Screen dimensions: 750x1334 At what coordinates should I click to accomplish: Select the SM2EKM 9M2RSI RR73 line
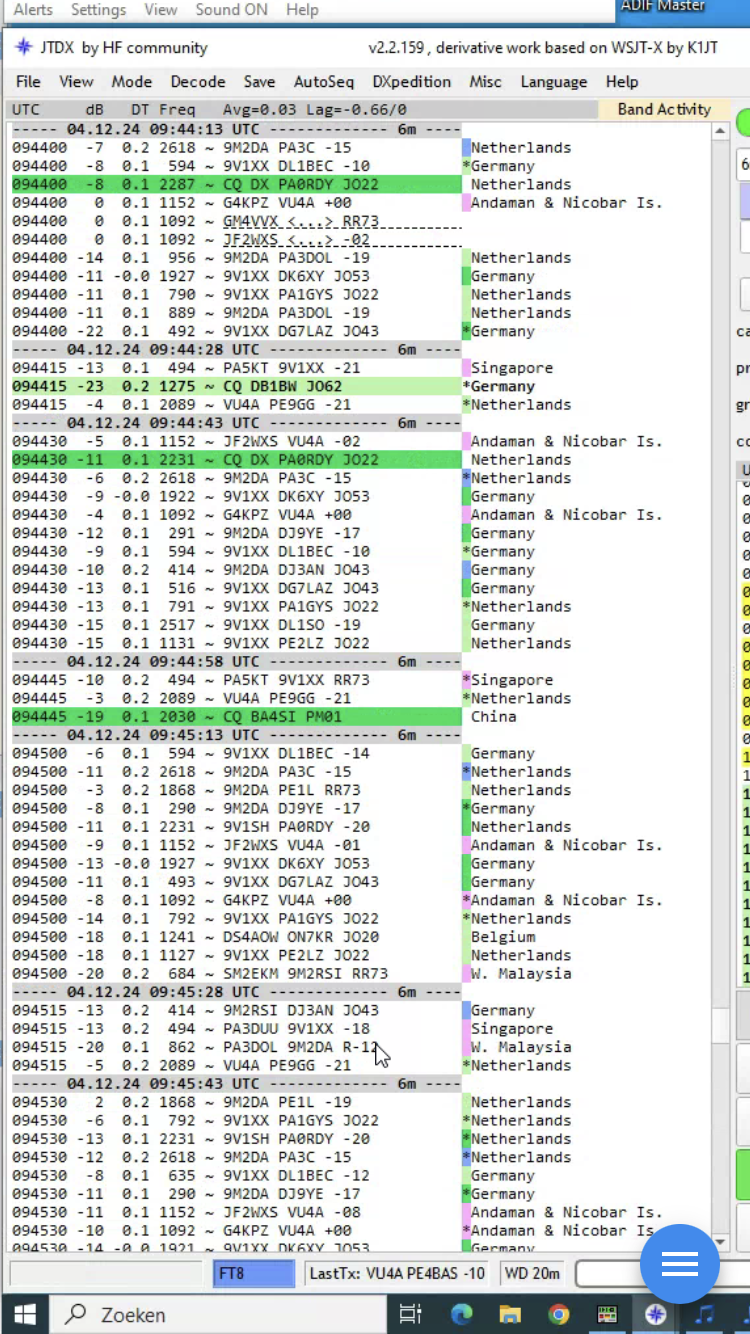click(236, 974)
